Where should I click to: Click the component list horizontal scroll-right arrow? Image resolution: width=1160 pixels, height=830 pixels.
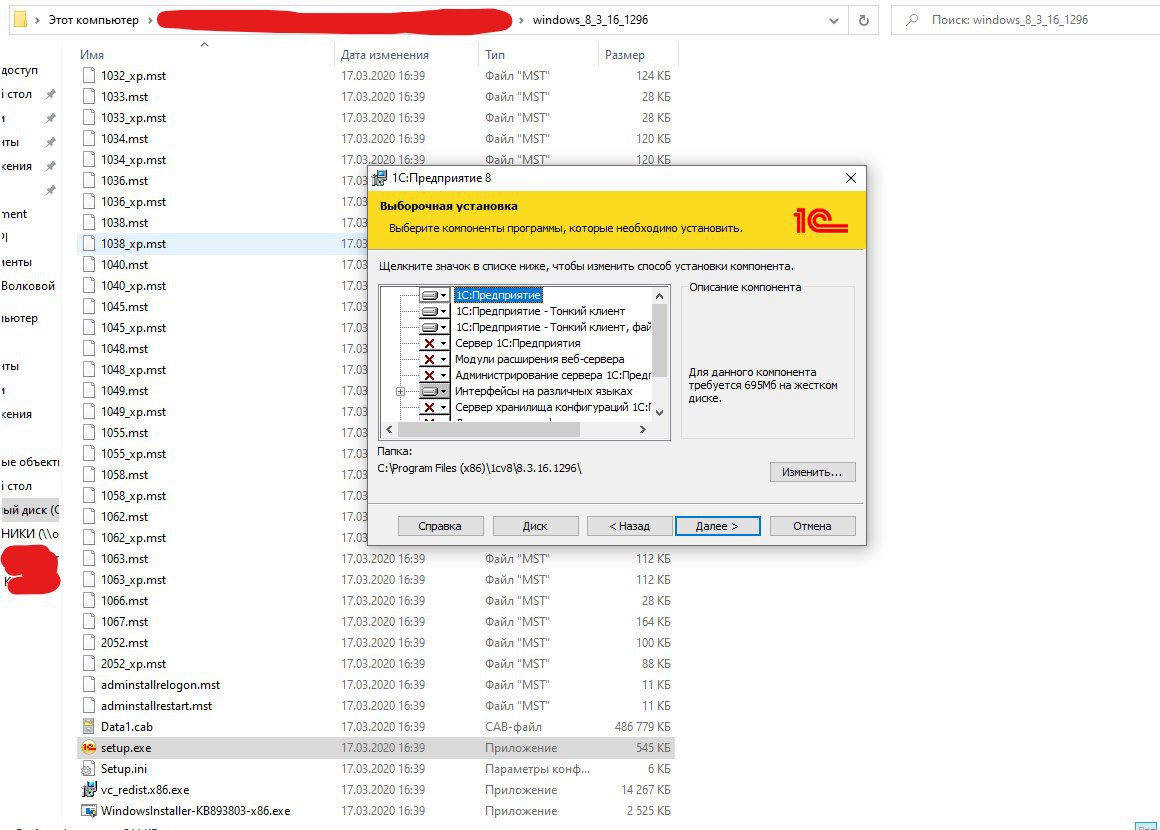(642, 430)
